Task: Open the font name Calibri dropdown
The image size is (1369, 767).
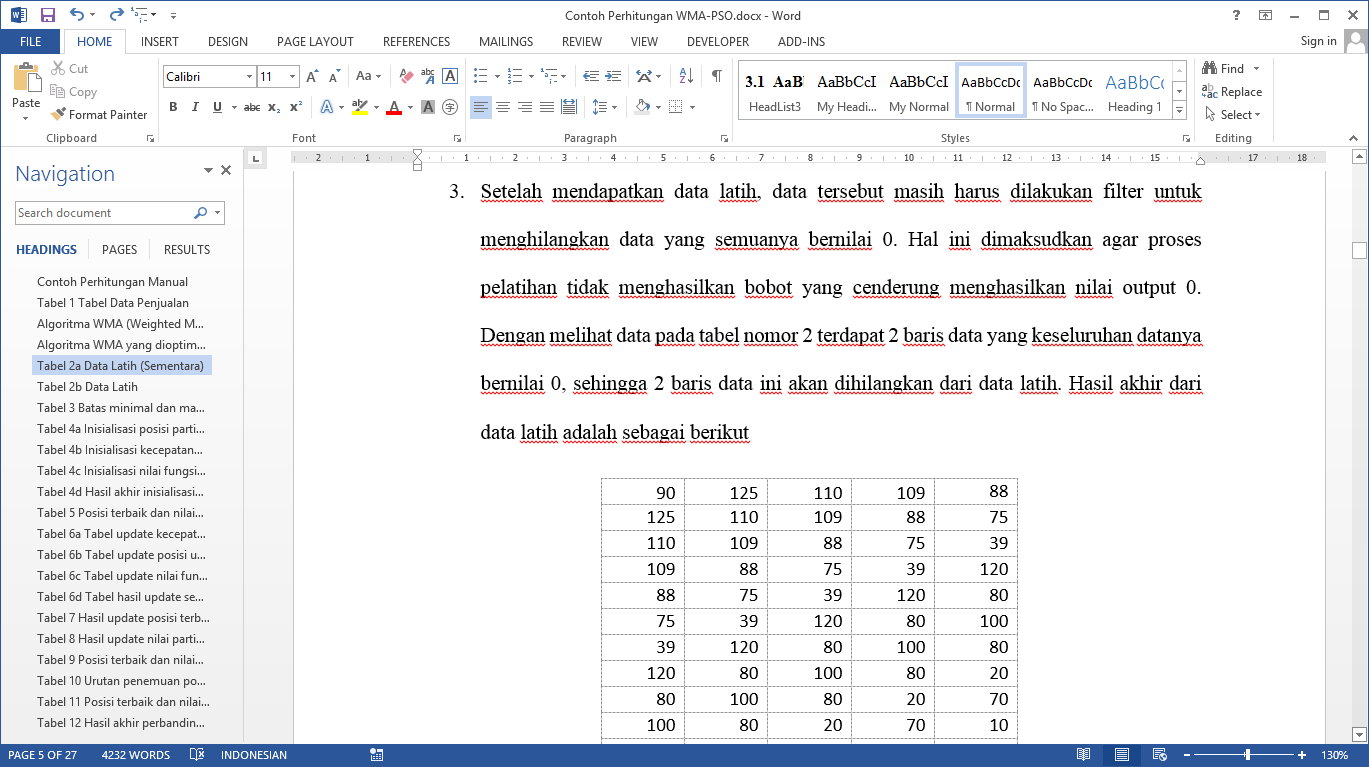Action: [249, 77]
